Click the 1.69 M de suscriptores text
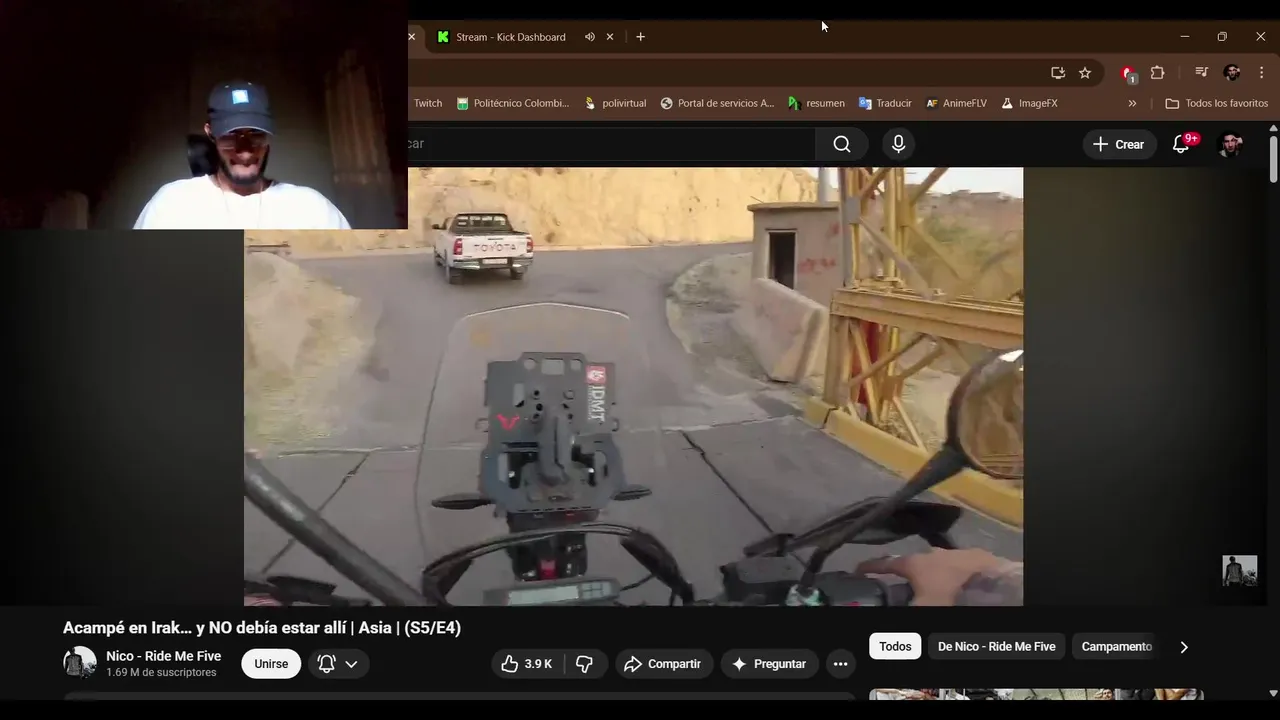This screenshot has width=1280, height=720. click(x=161, y=673)
